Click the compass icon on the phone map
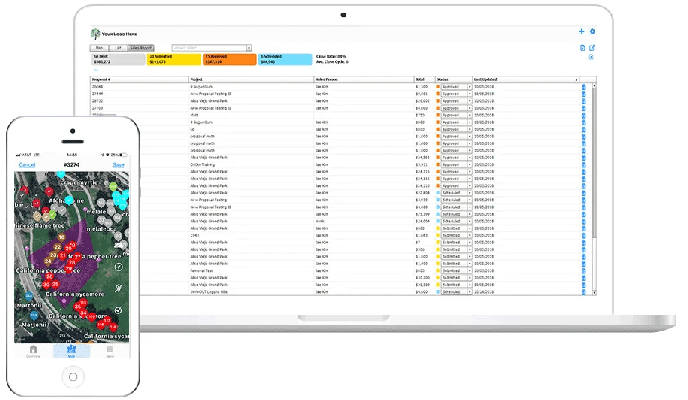Screen dimensions: 688x400 click(118, 267)
